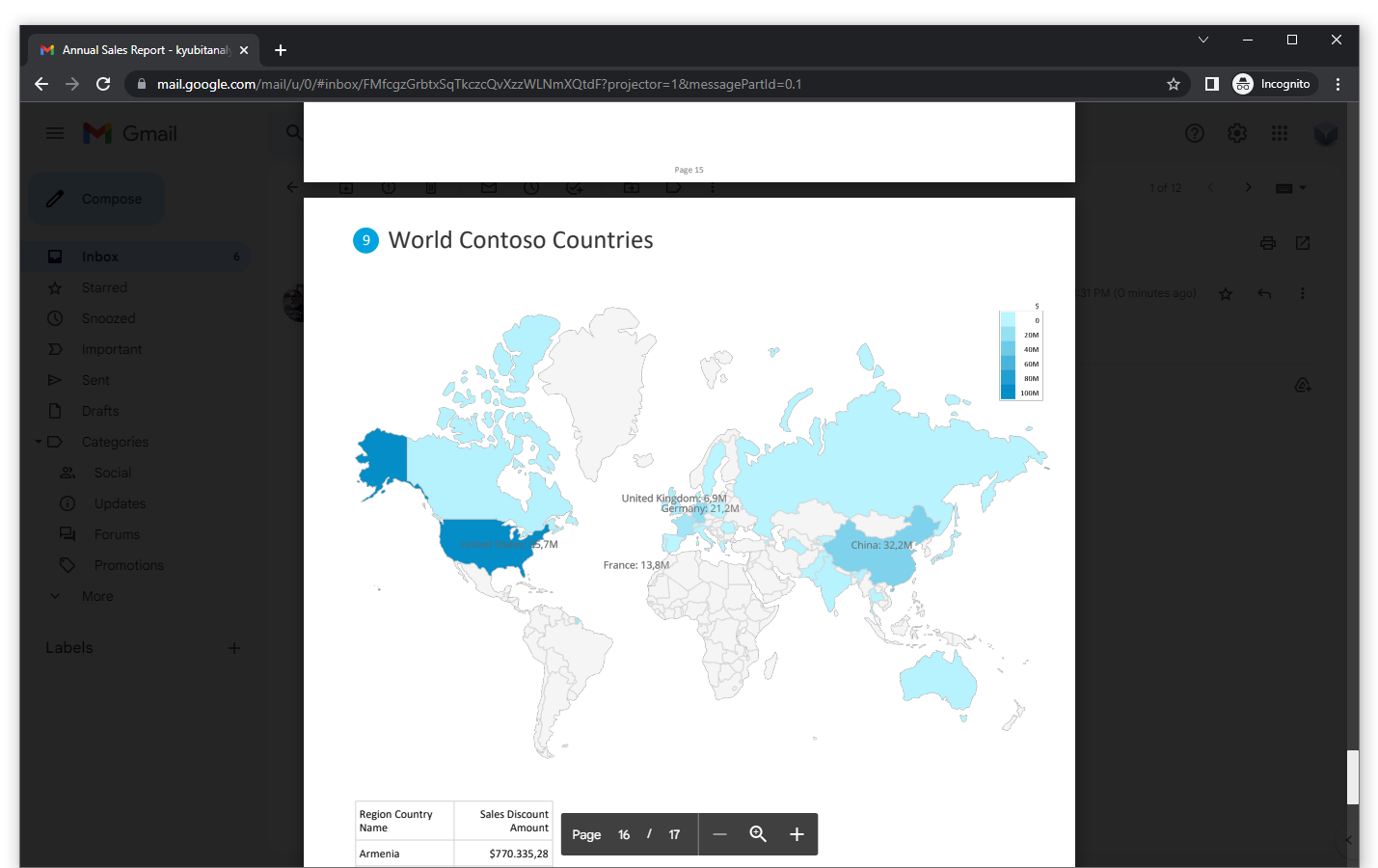Open the tab search chevron
The width and height of the screenshot is (1378, 868).
[1203, 40]
